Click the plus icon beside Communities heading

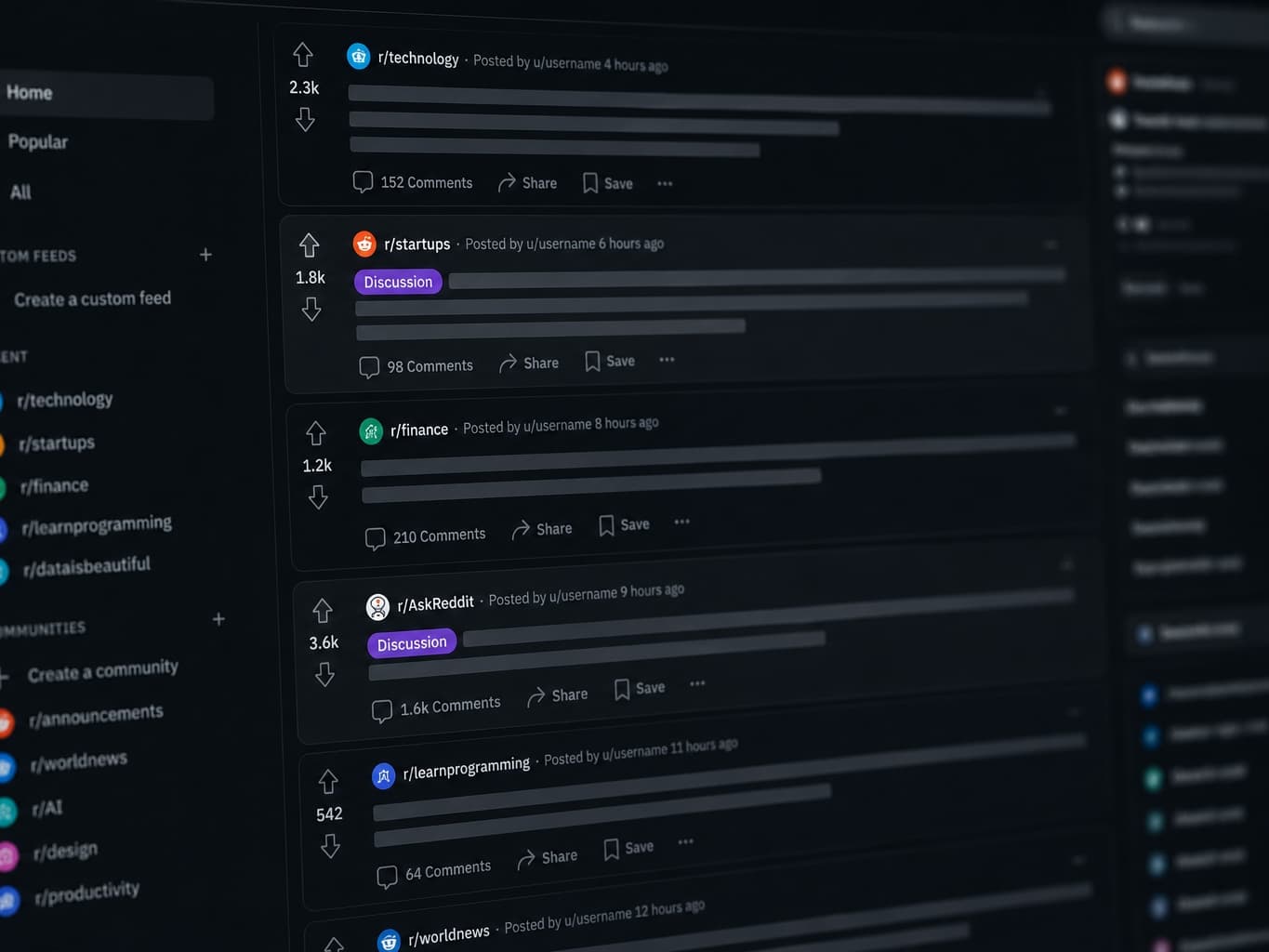pyautogui.click(x=218, y=619)
